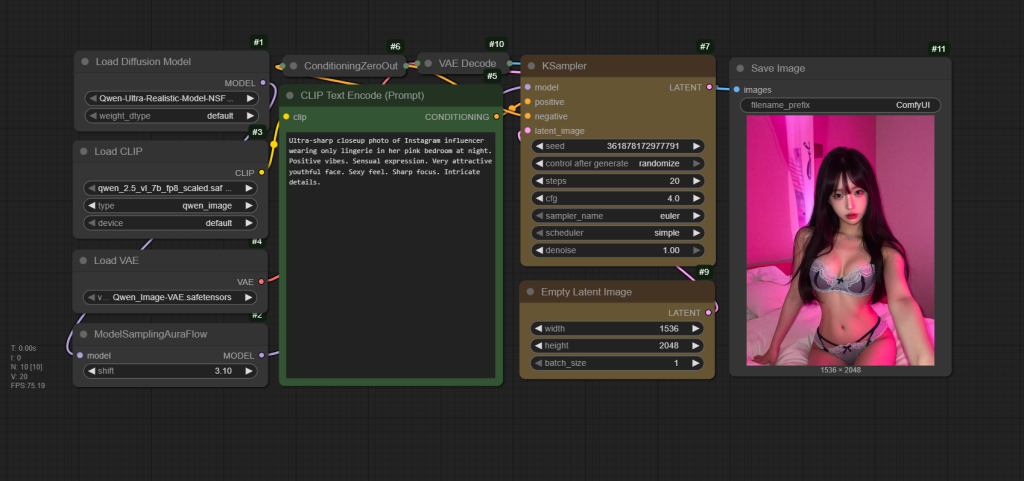Collapse the Load Diffusion Model node

click(x=85, y=62)
